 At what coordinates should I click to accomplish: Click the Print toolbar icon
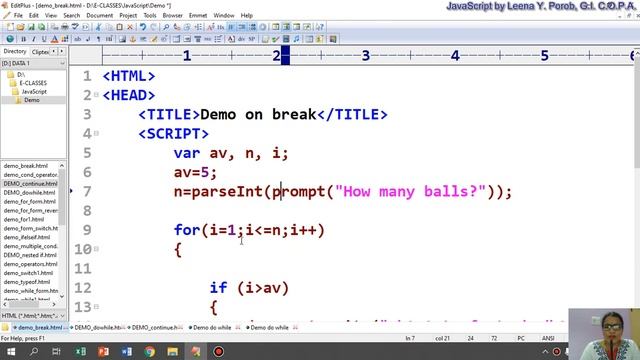[x=64, y=27]
